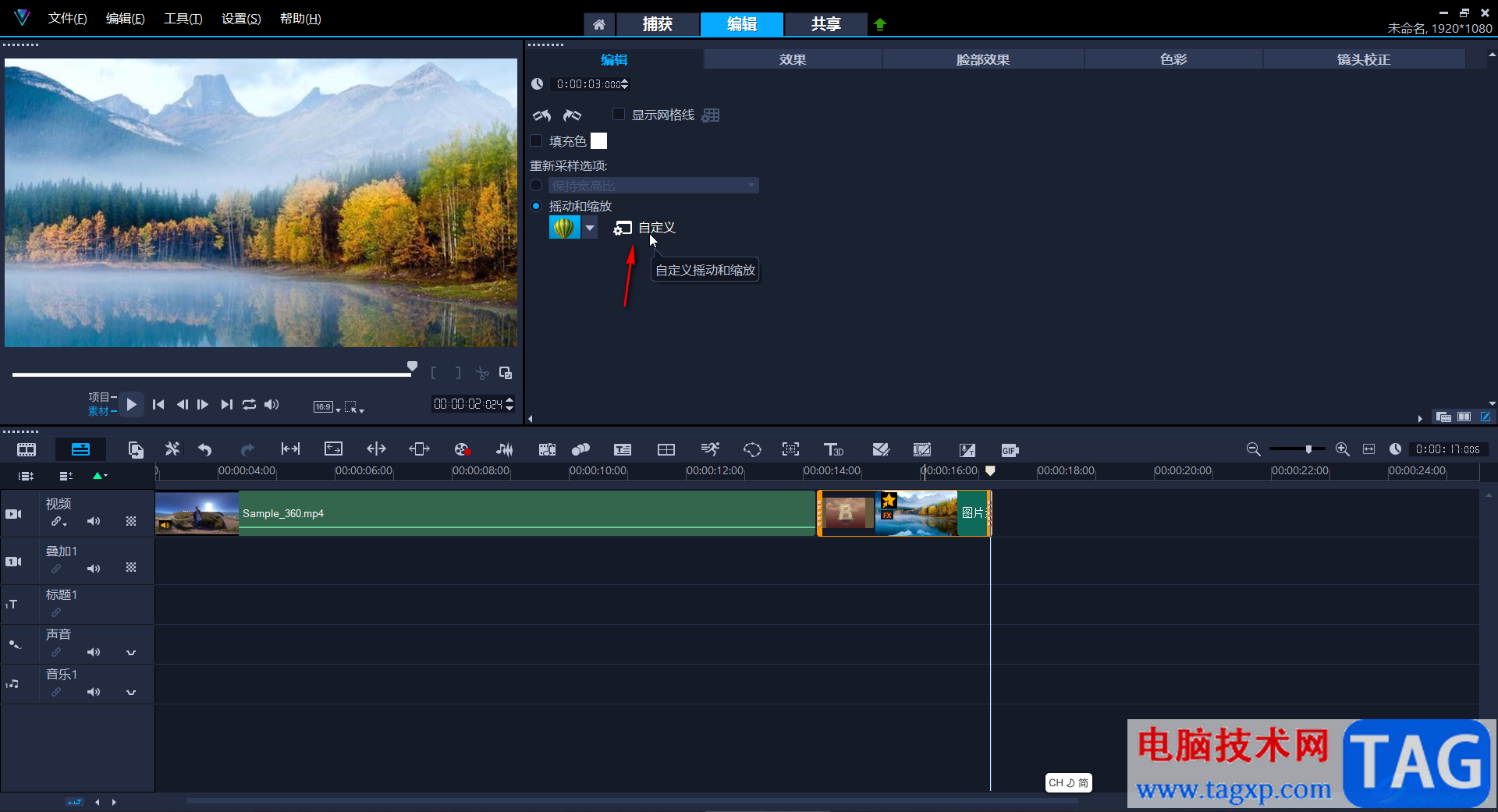Open the chapter/cue point dropdown

101,476
